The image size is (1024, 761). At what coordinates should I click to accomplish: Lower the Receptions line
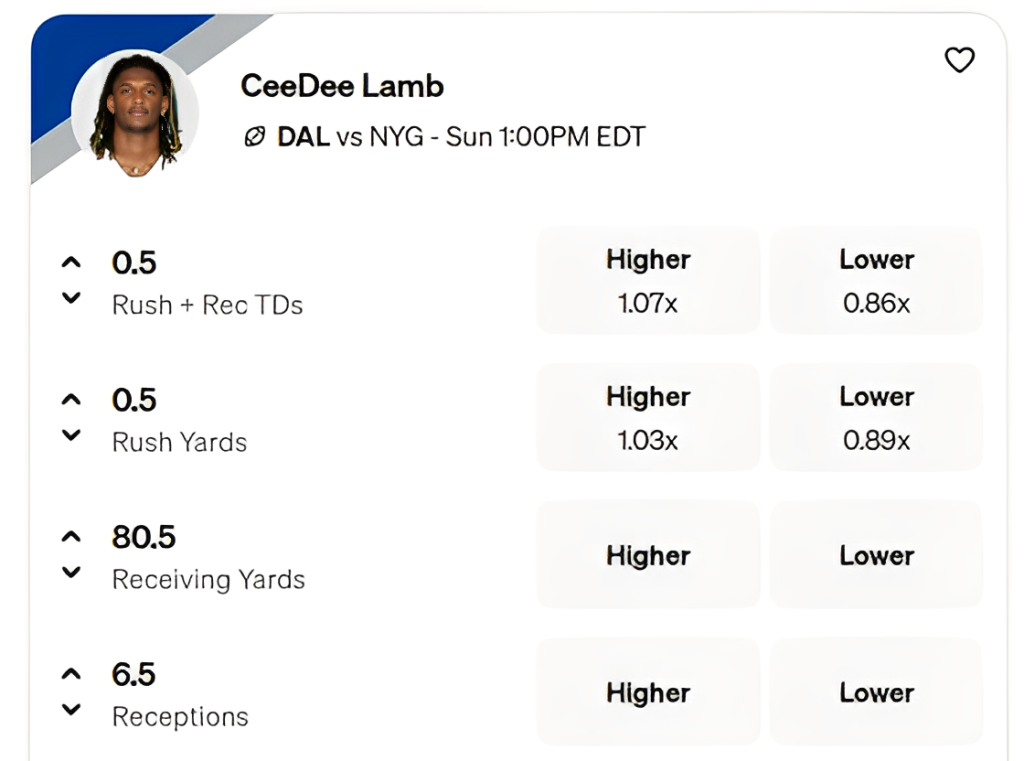[70, 708]
